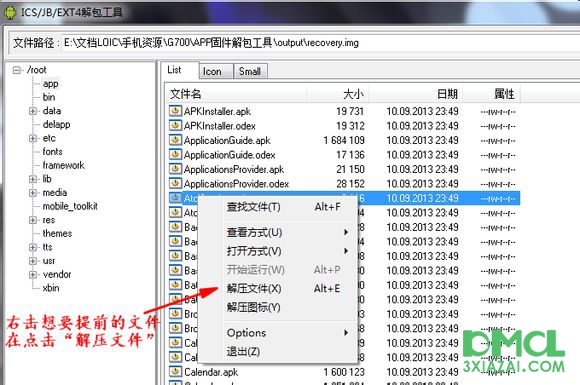Click the file icon next to APKInstaller.apk
This screenshot has width=580, height=385.
pyautogui.click(x=175, y=111)
